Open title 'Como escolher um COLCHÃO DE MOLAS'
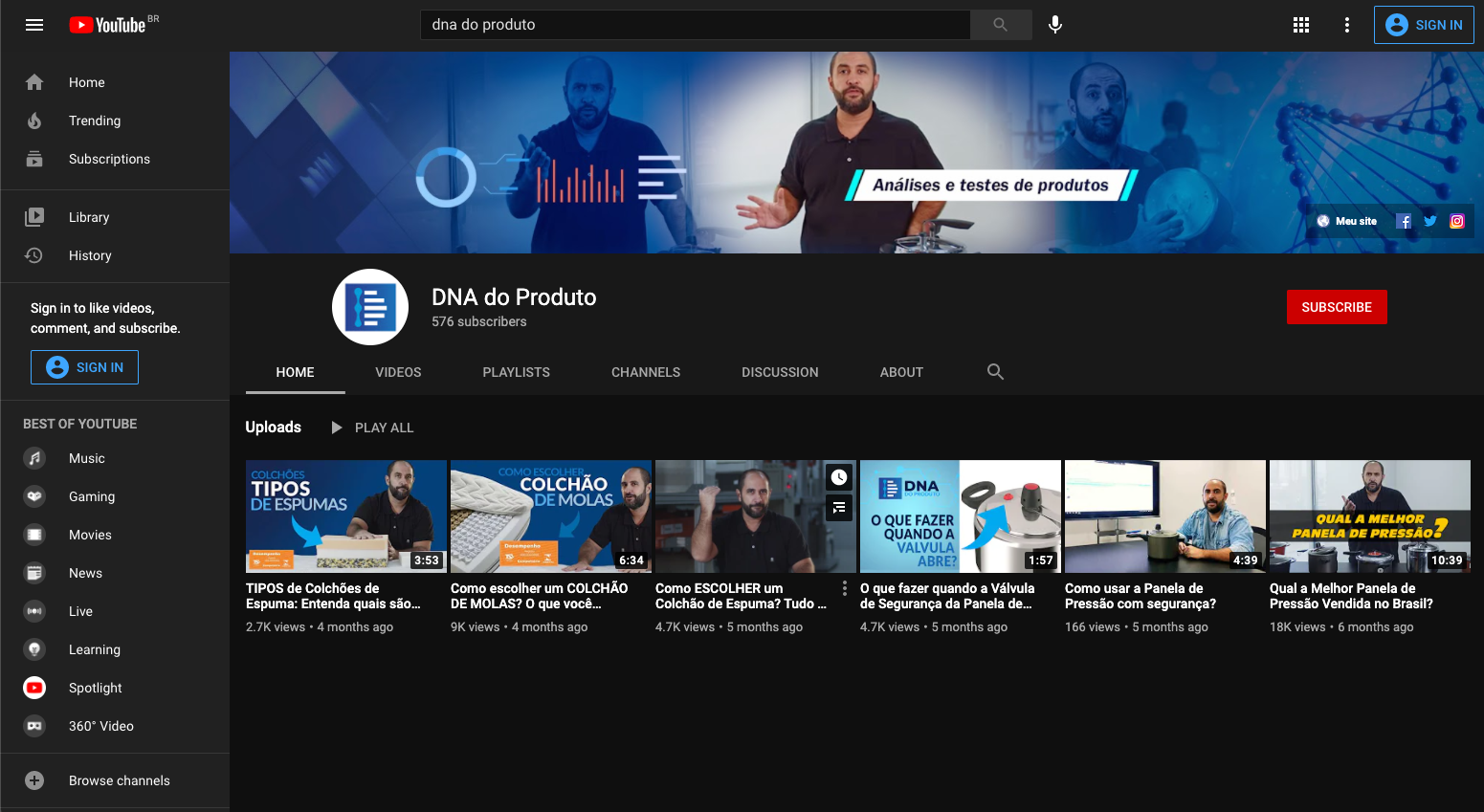 coord(540,596)
